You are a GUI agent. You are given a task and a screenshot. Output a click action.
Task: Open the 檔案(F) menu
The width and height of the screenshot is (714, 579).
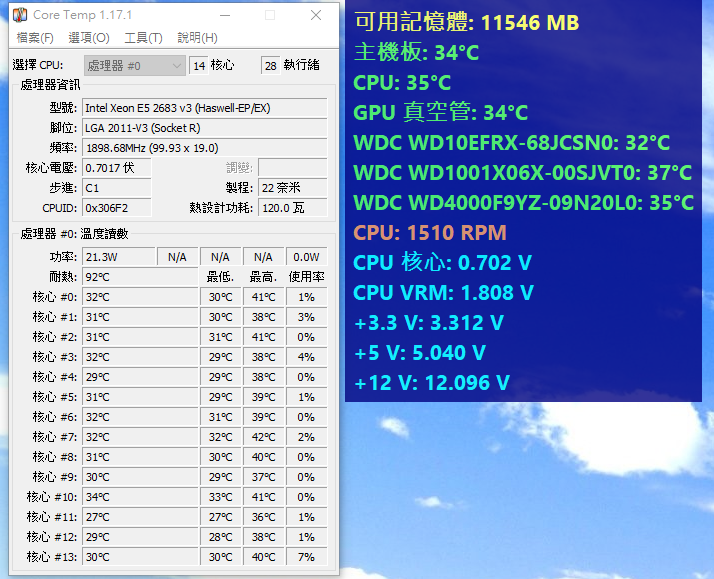35,38
